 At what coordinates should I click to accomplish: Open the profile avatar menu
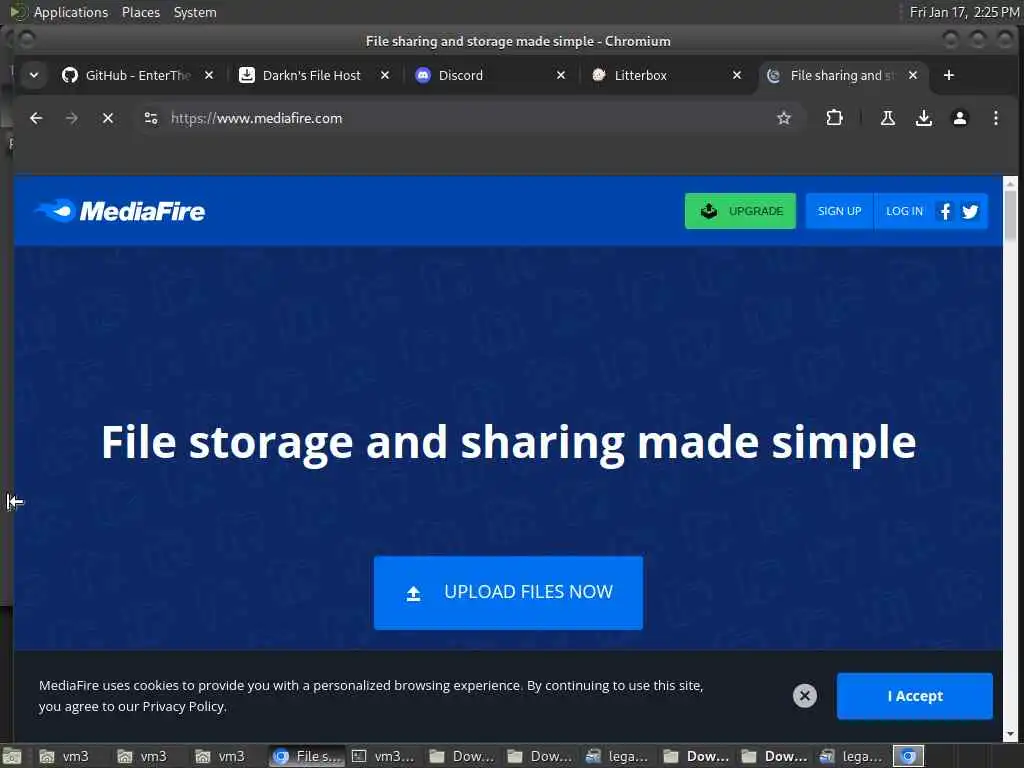[x=959, y=118]
